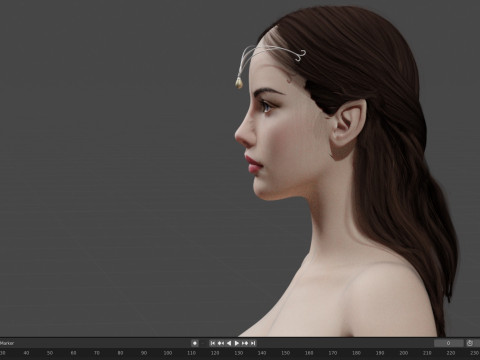Jump to the timeline start frame
480x360 pixels.
(x=213, y=343)
